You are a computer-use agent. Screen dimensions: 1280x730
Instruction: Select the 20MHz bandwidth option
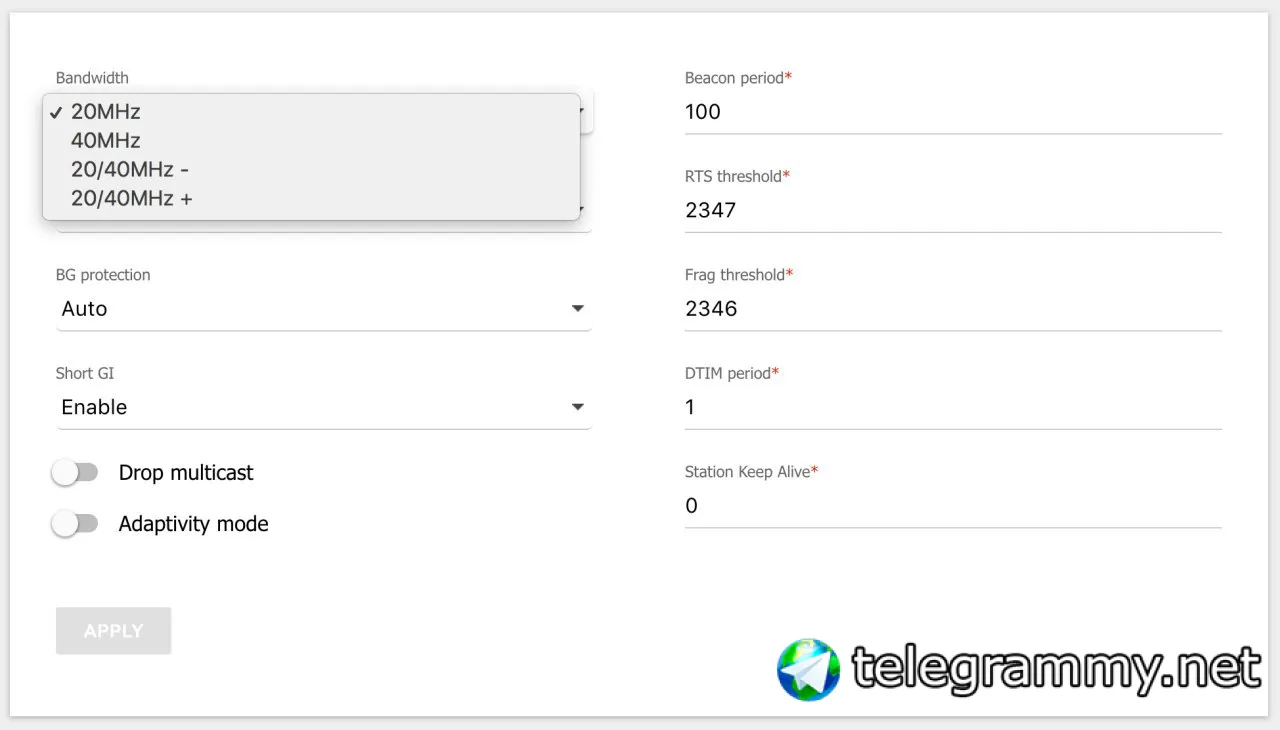(x=106, y=112)
